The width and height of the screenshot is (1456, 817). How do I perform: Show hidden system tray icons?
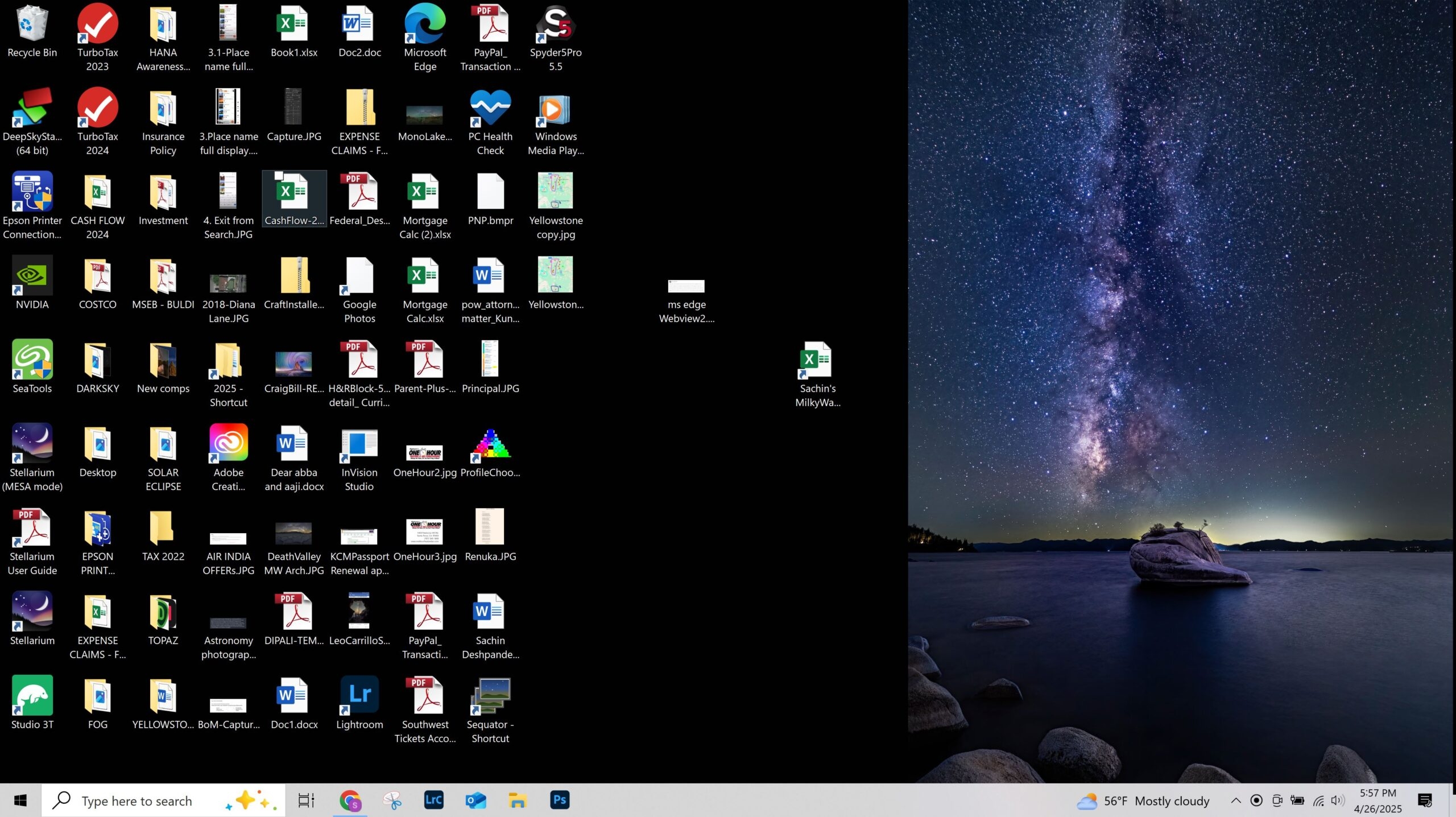coord(1235,801)
